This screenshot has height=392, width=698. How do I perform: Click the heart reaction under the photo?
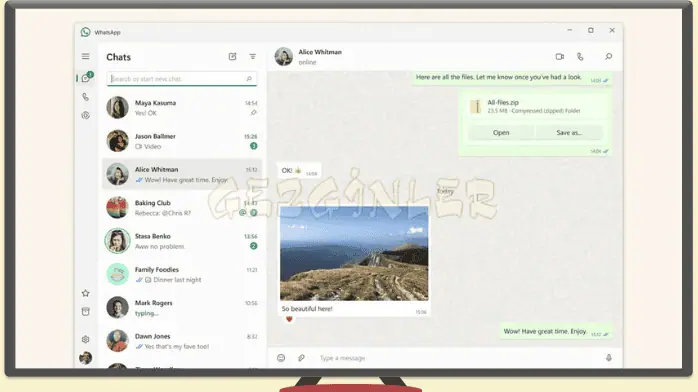[x=289, y=319]
